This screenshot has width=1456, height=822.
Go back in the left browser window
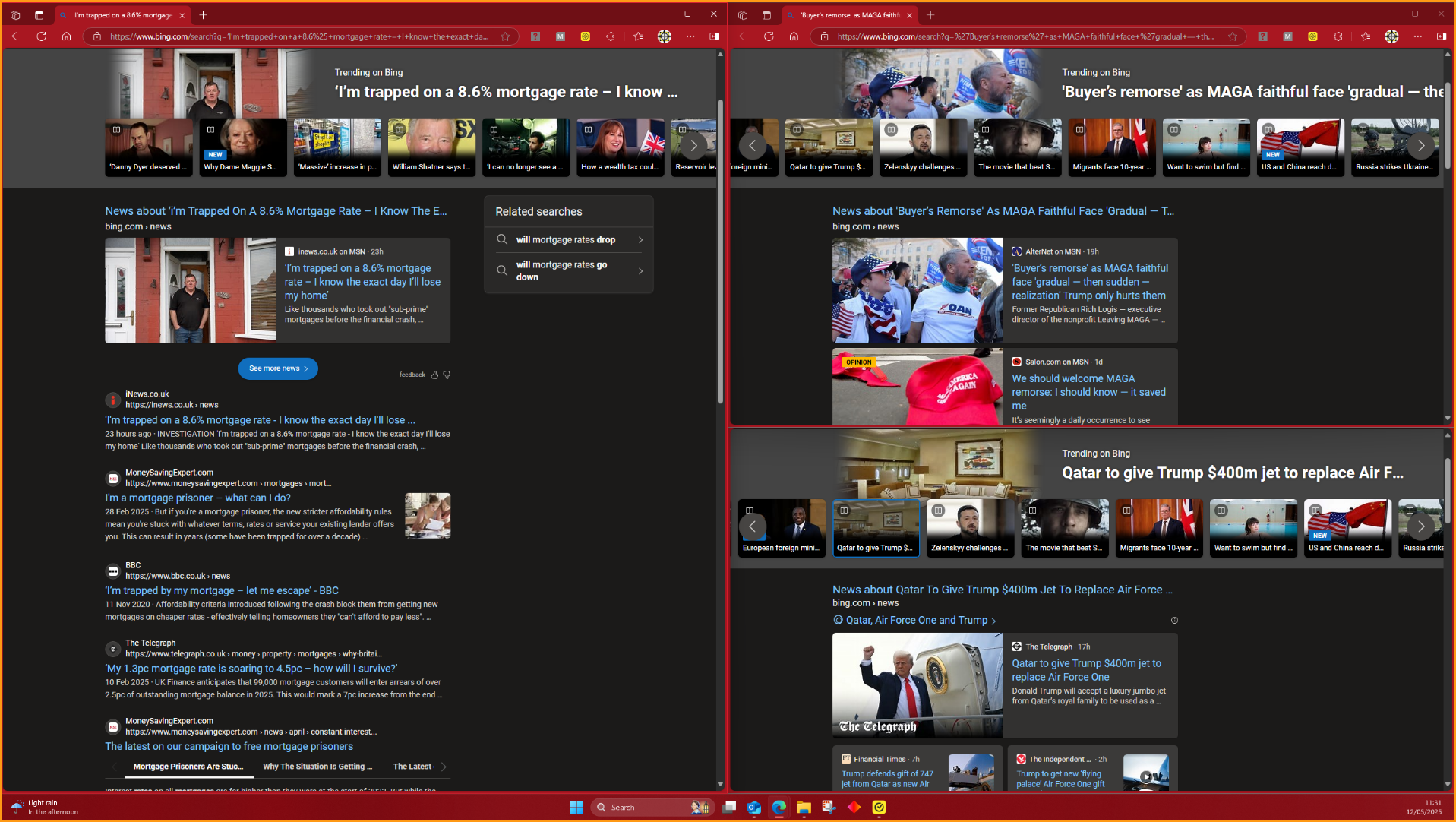pyautogui.click(x=17, y=36)
